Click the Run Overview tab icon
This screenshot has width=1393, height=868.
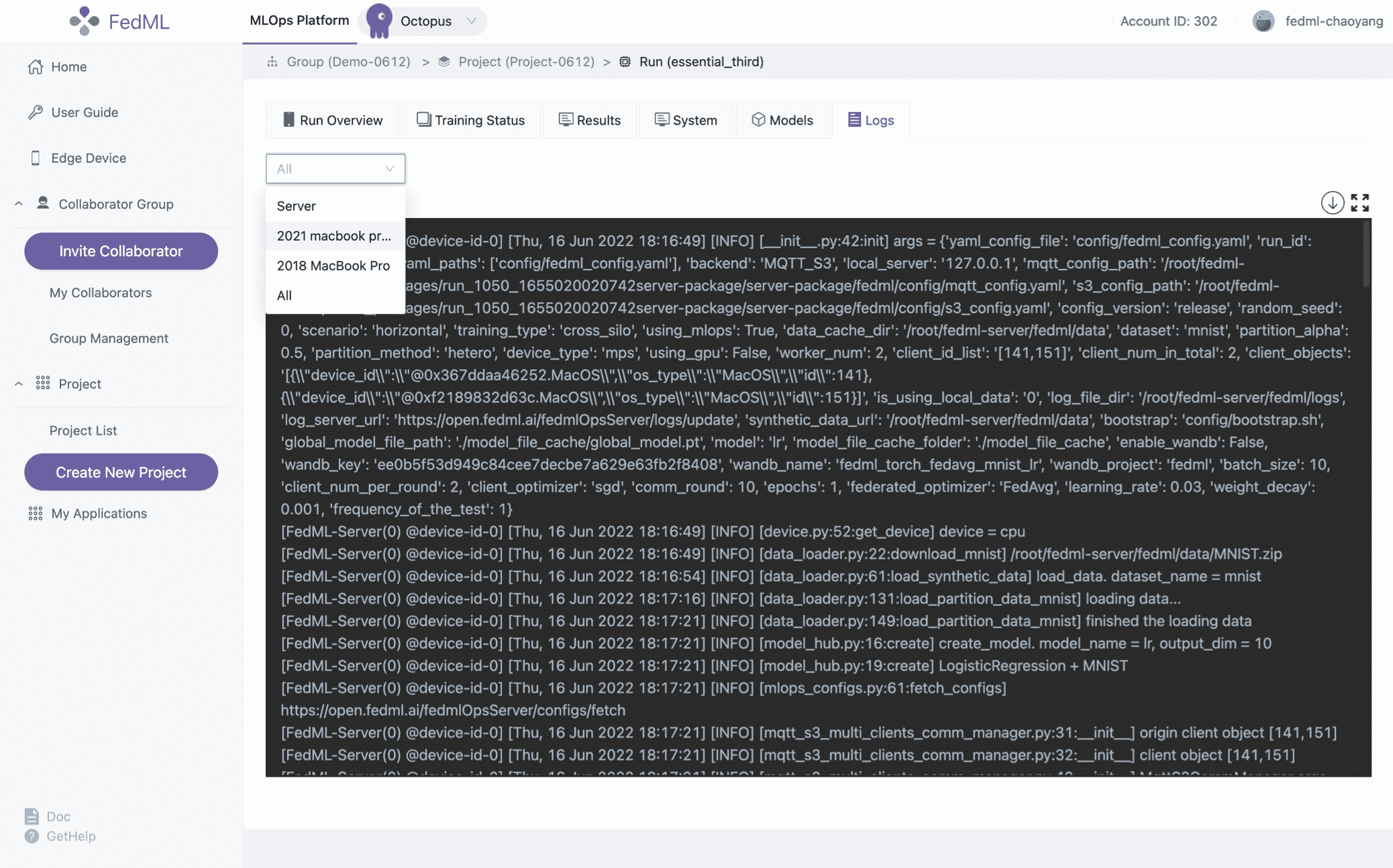(x=289, y=119)
